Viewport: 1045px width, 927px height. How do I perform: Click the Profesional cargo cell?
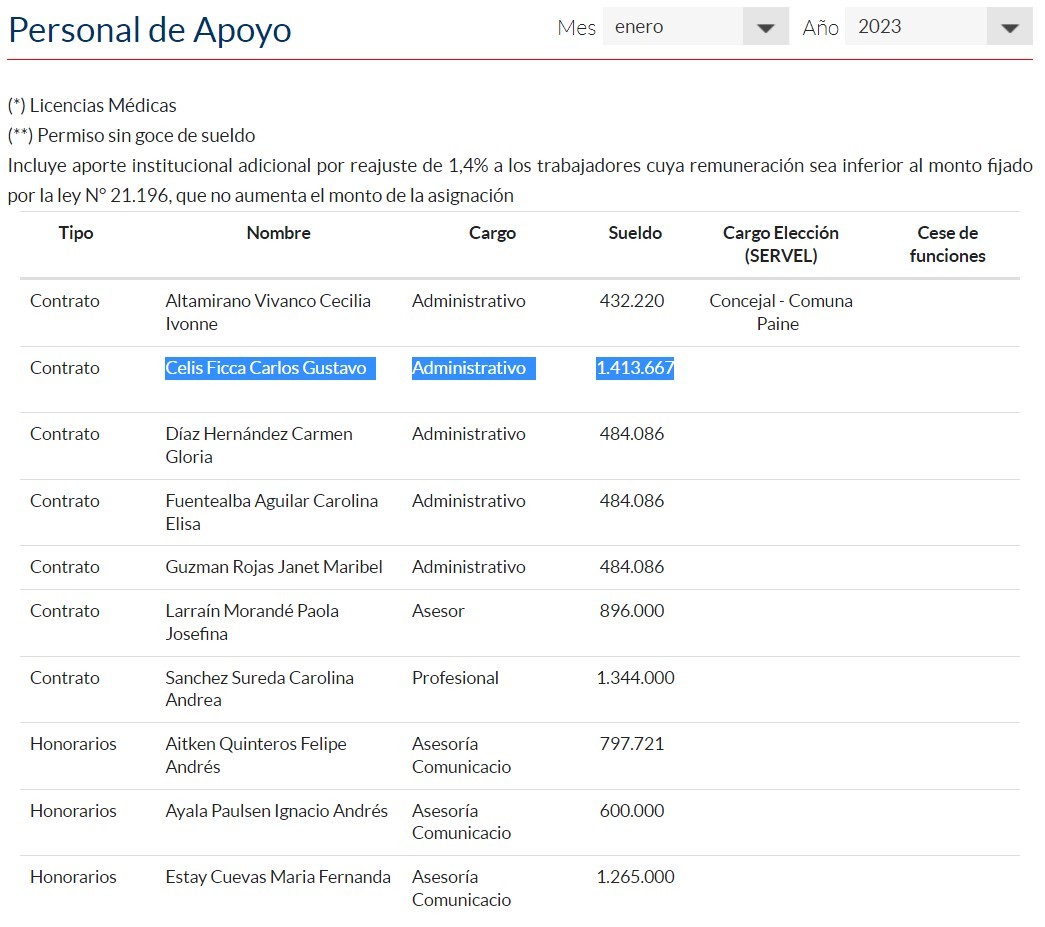point(455,678)
